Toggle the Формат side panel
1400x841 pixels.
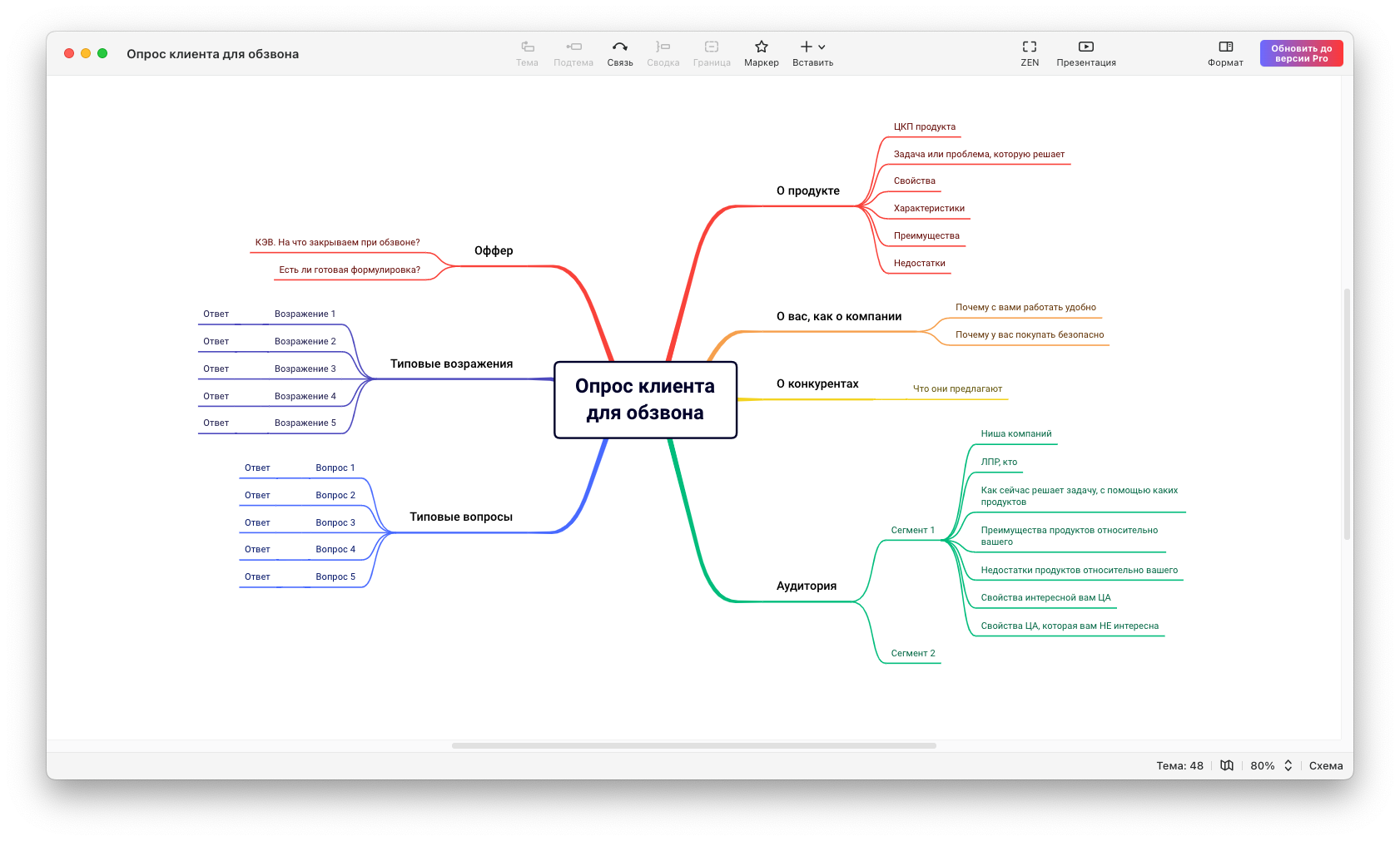click(1225, 47)
